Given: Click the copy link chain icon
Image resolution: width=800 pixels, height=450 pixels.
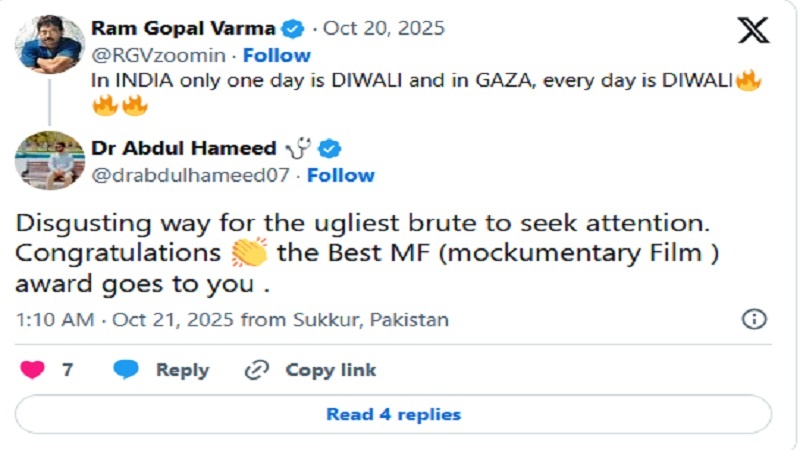Looking at the screenshot, I should (x=257, y=370).
